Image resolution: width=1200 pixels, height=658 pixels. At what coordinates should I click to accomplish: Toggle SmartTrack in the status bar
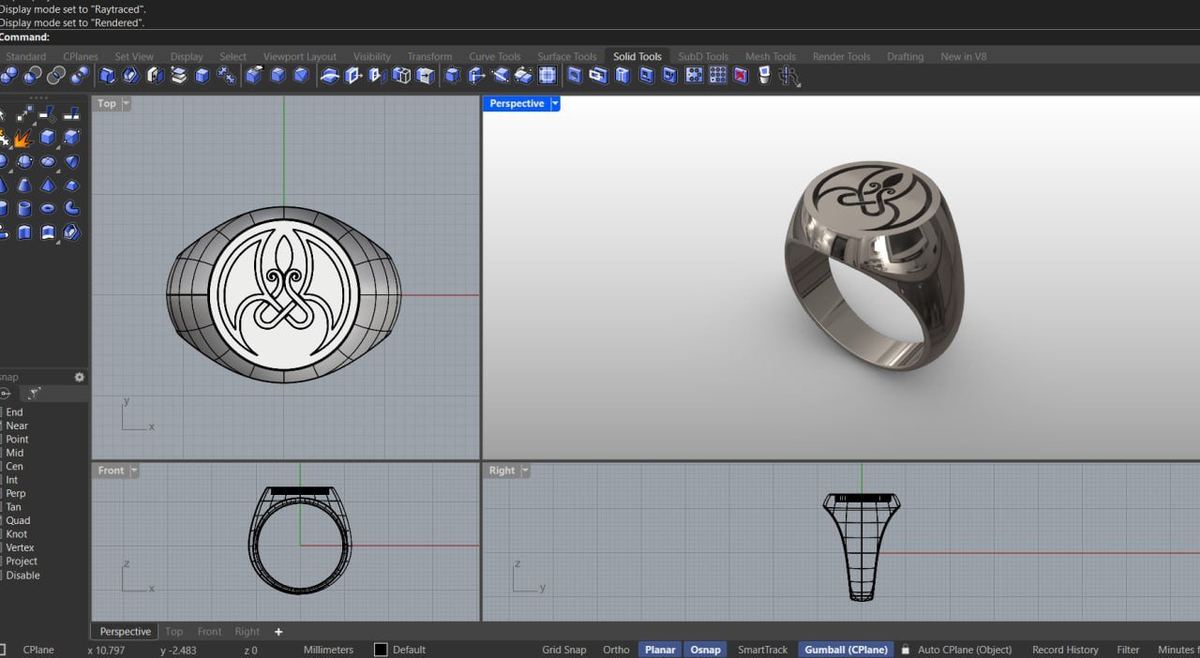pyautogui.click(x=763, y=650)
